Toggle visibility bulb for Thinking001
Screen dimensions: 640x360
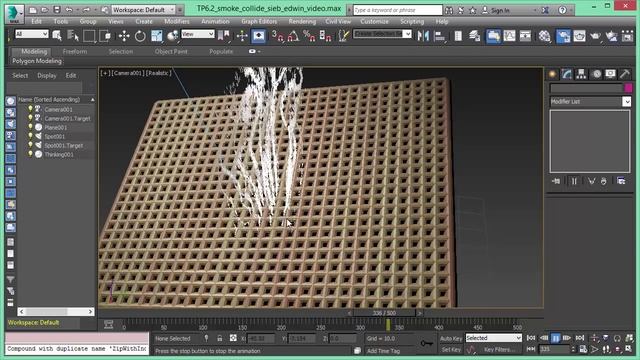(30, 154)
